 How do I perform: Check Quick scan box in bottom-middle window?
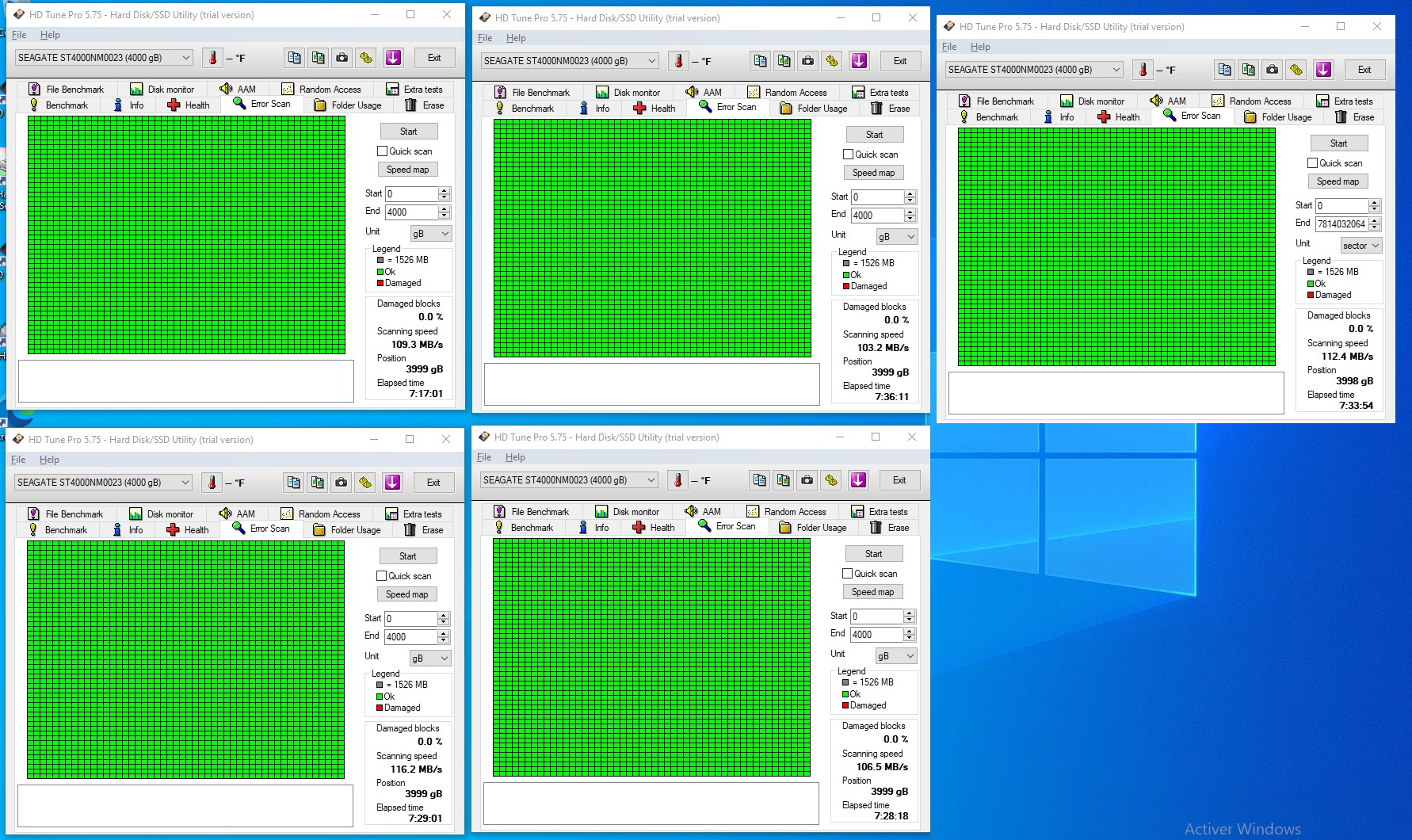(848, 574)
